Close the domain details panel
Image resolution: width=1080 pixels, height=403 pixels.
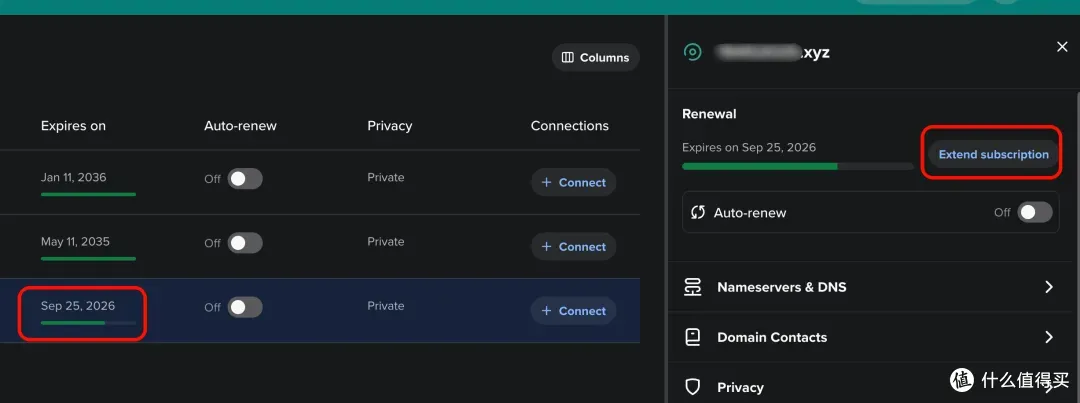click(1062, 47)
